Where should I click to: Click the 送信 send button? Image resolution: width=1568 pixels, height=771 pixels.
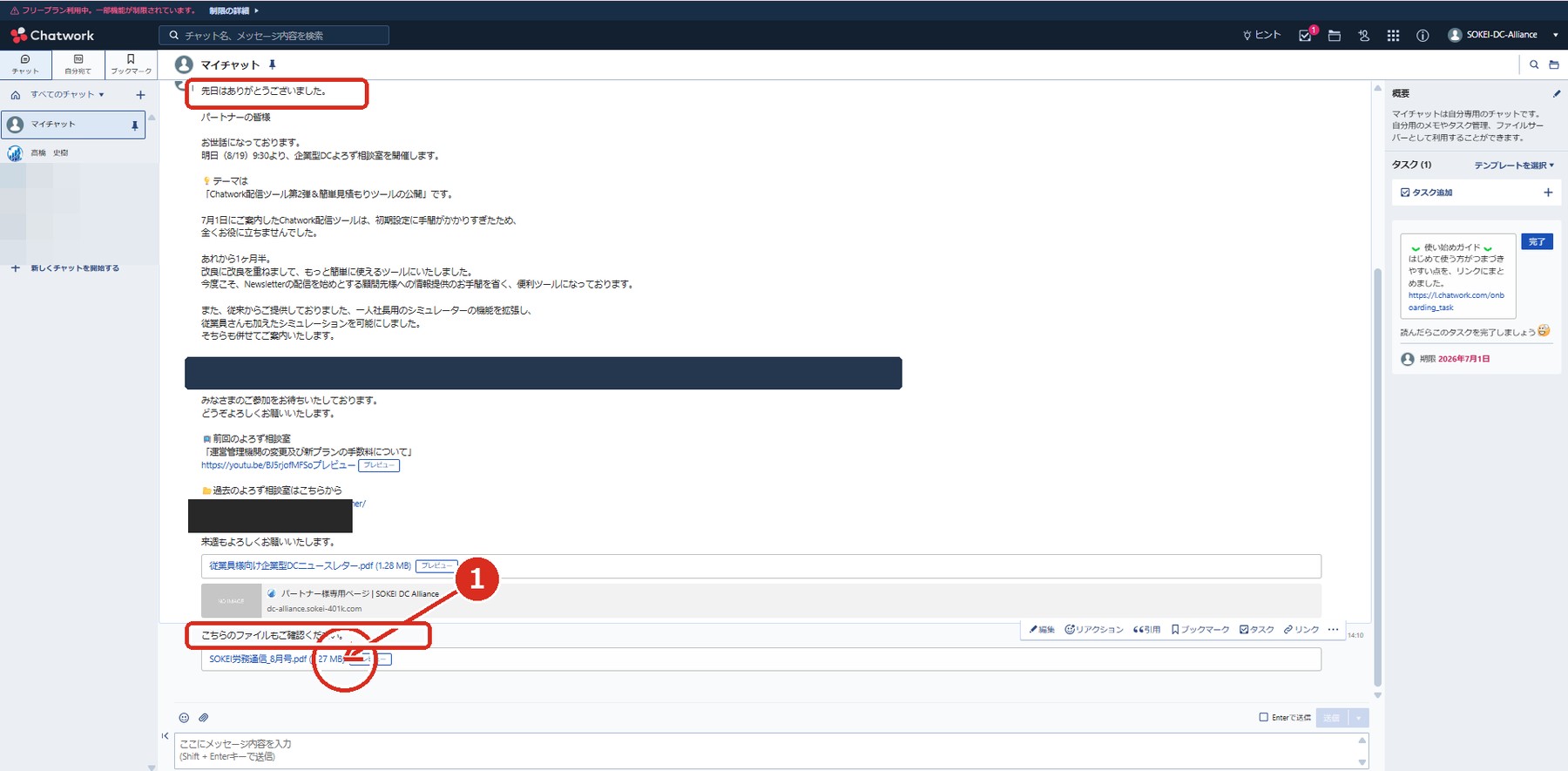1332,718
